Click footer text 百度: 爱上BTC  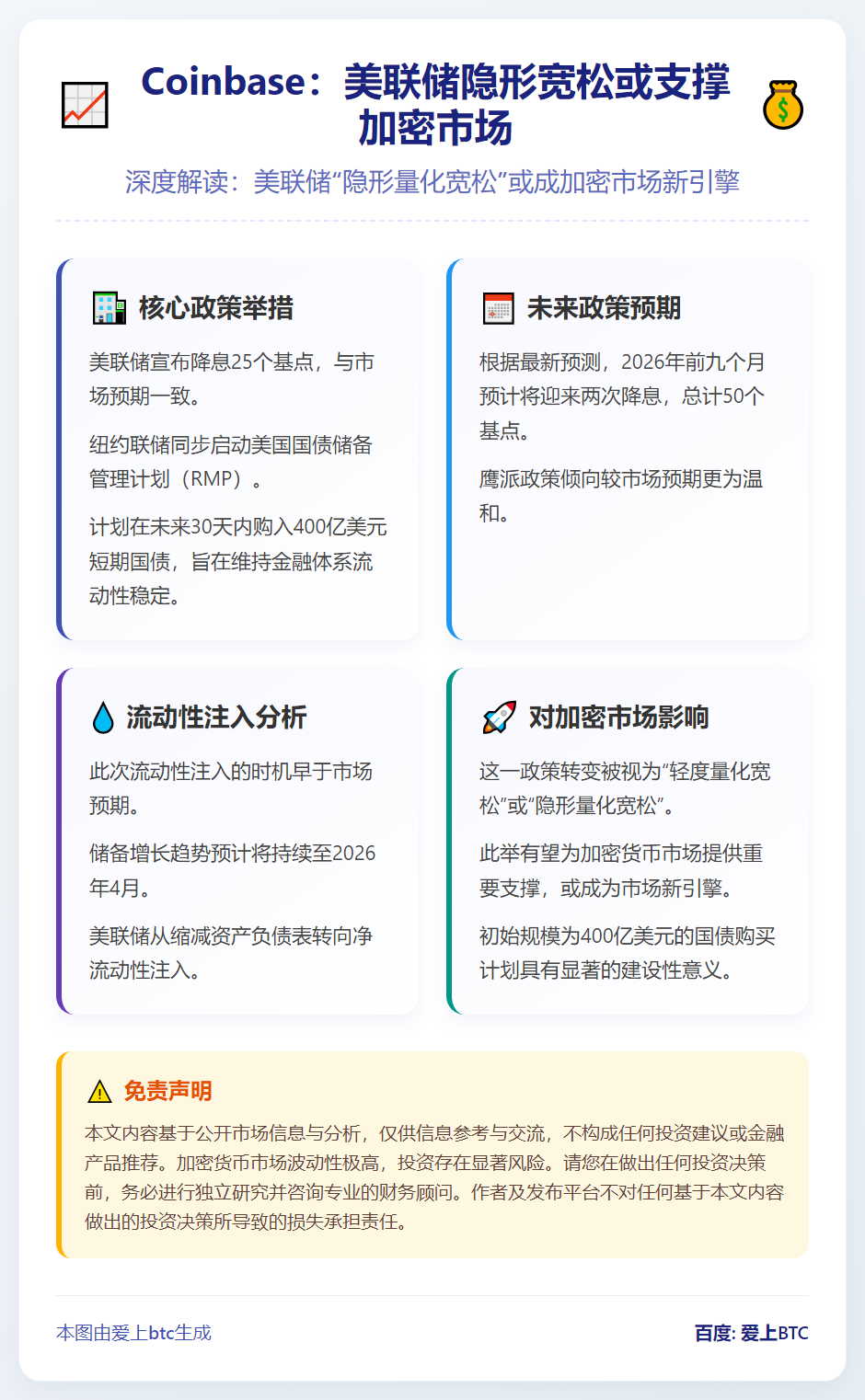752,1333
